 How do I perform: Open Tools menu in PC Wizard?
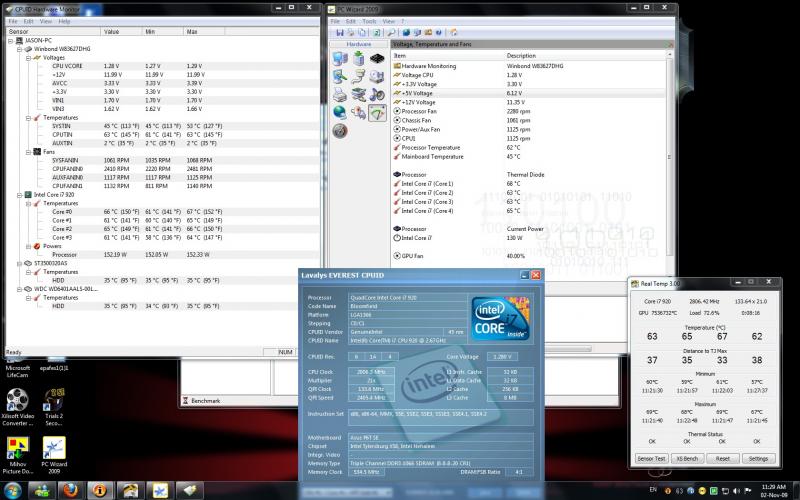pos(369,21)
